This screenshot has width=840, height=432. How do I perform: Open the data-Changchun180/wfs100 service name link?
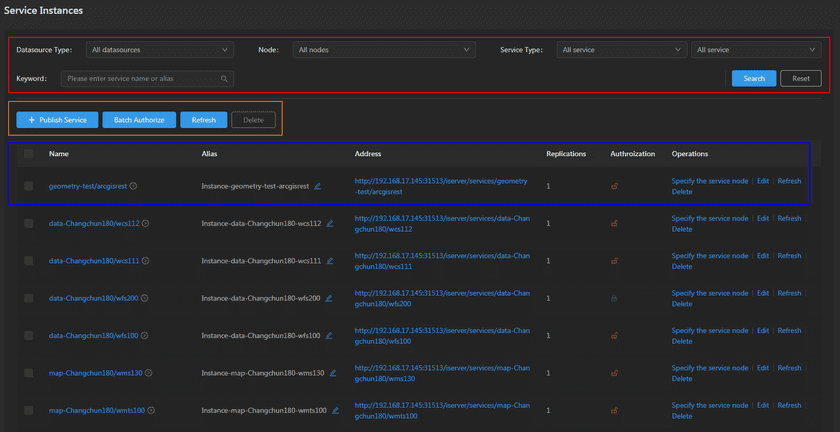94,335
